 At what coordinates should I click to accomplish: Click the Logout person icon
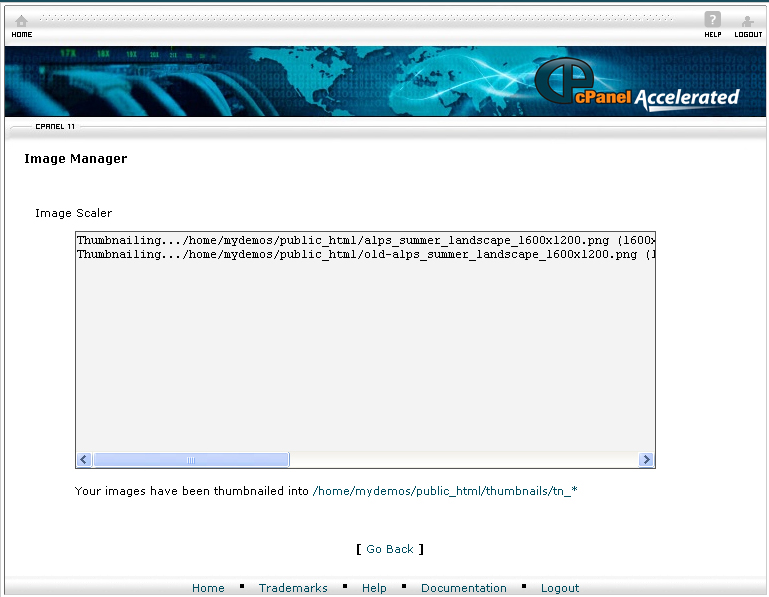point(747,21)
